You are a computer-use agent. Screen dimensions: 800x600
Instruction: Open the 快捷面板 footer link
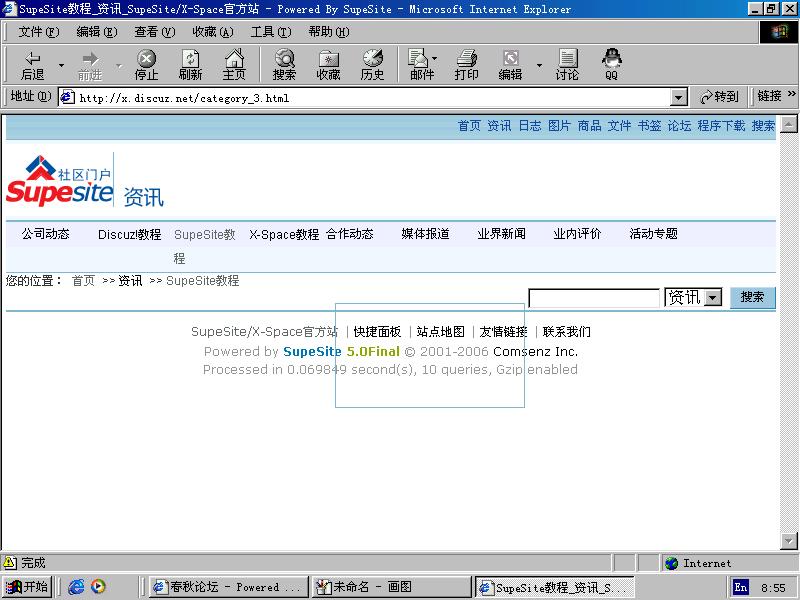click(377, 332)
